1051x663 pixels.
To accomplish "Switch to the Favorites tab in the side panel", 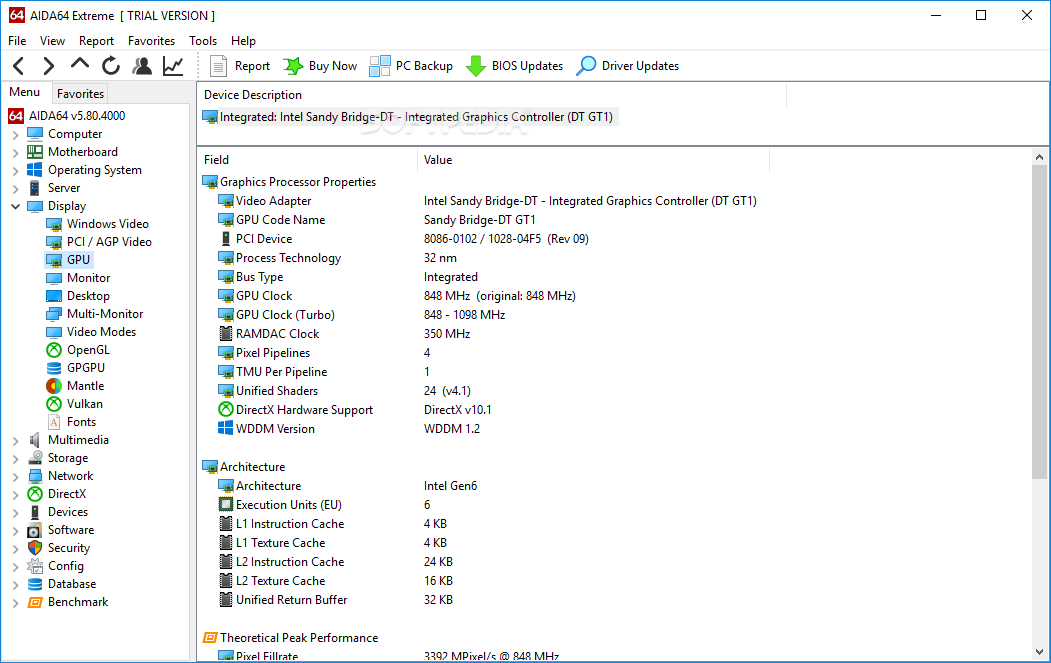I will click(80, 94).
